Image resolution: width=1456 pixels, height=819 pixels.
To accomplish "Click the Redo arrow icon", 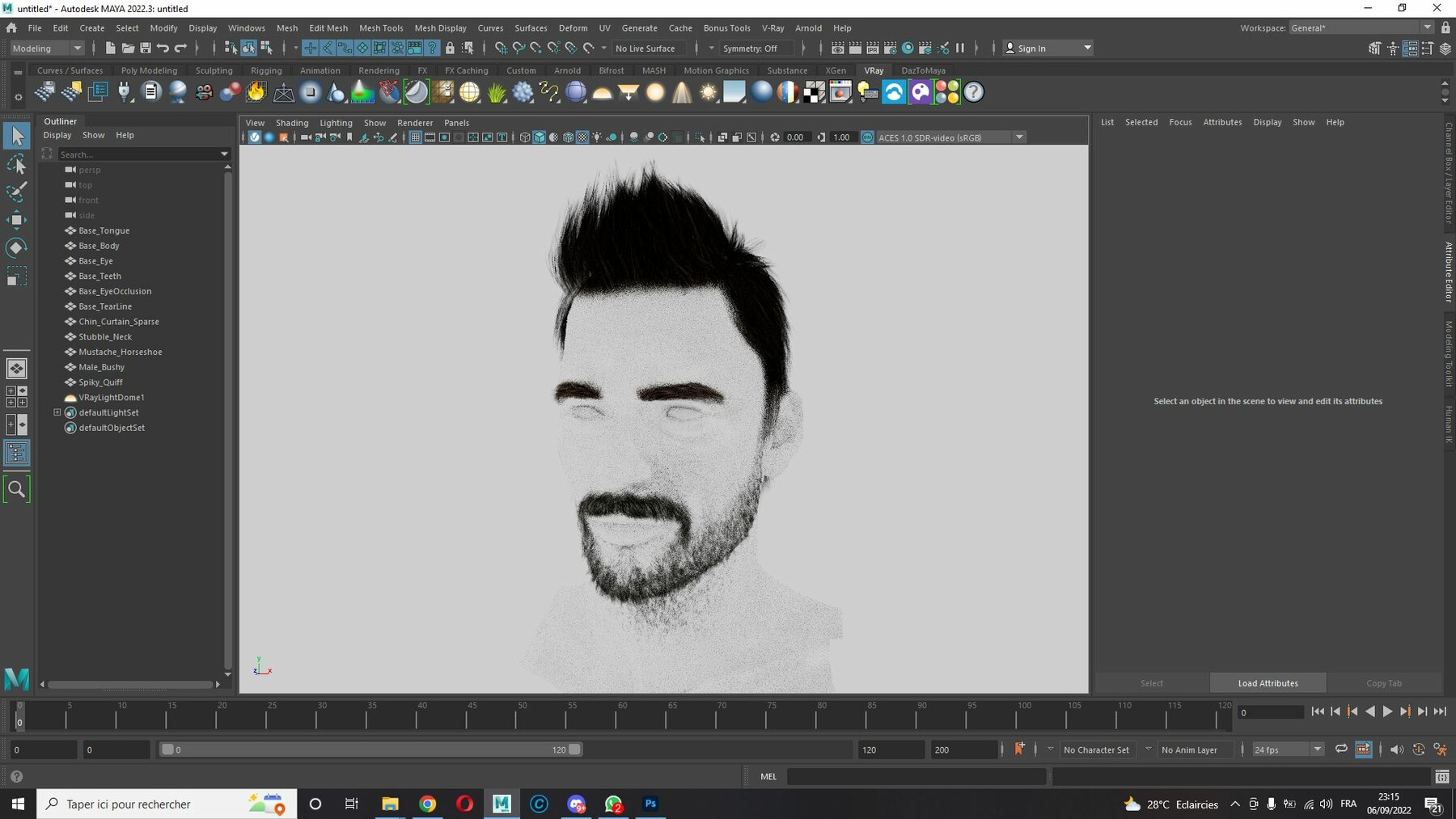I will pyautogui.click(x=180, y=49).
